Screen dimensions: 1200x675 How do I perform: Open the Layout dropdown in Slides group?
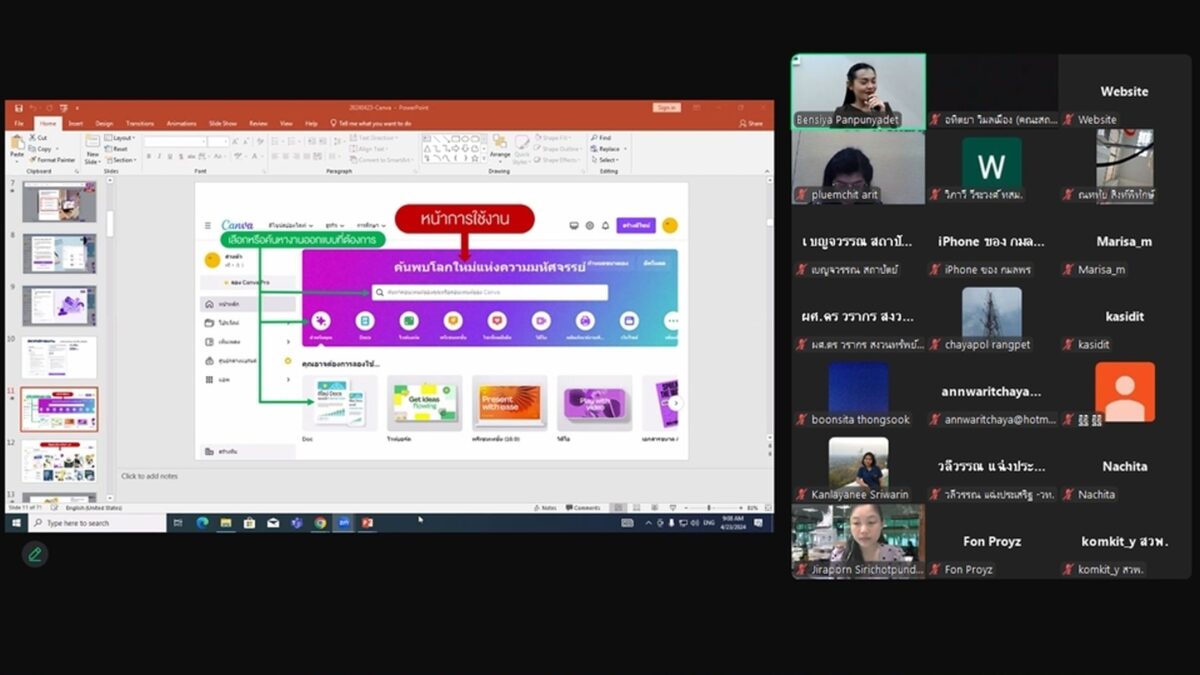pyautogui.click(x=120, y=138)
